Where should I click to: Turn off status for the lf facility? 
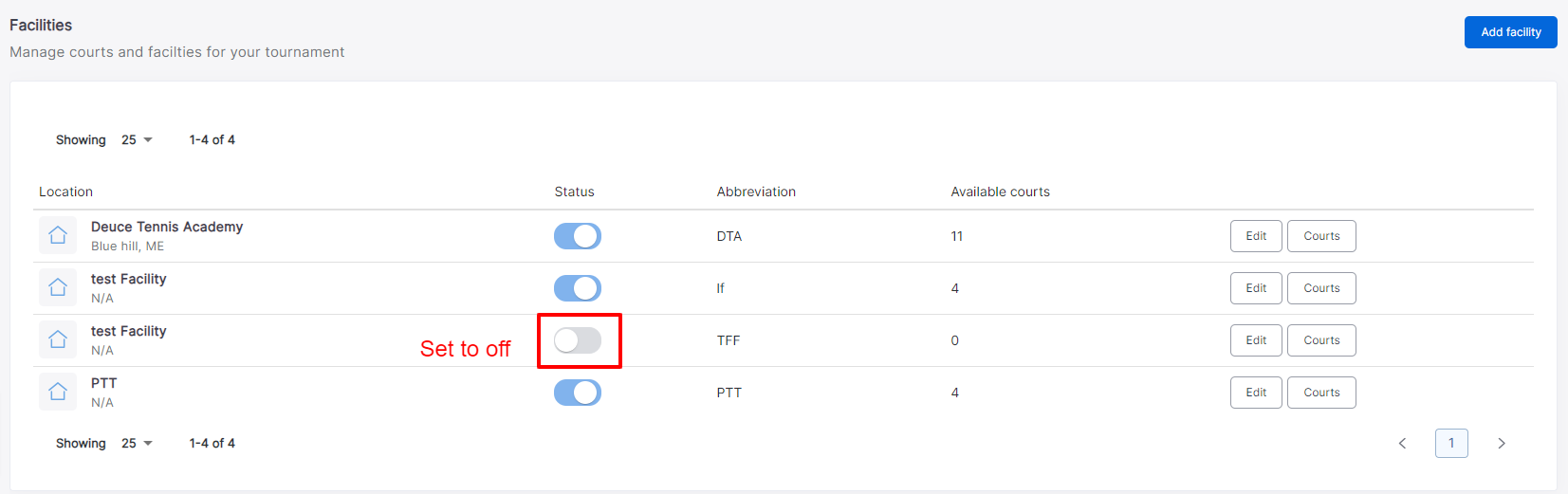click(578, 288)
